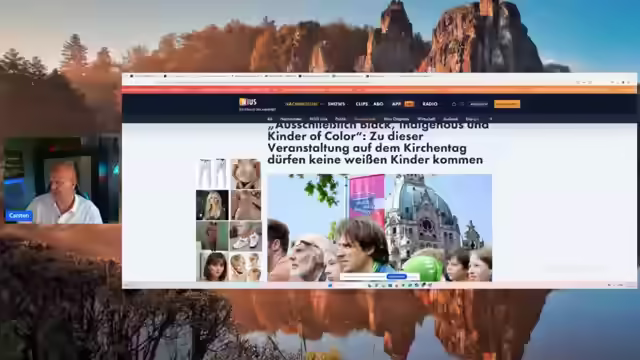
Task: Select the Politik category tab
Action: (340, 119)
